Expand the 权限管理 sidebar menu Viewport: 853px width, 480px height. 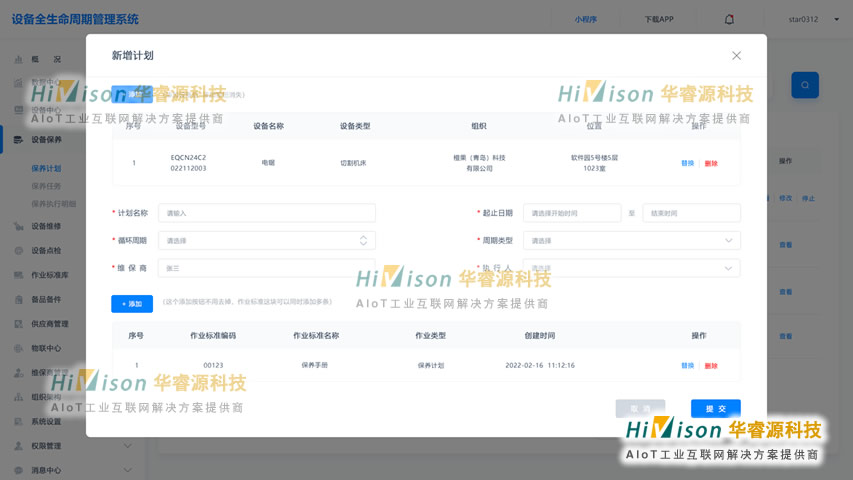click(x=127, y=446)
